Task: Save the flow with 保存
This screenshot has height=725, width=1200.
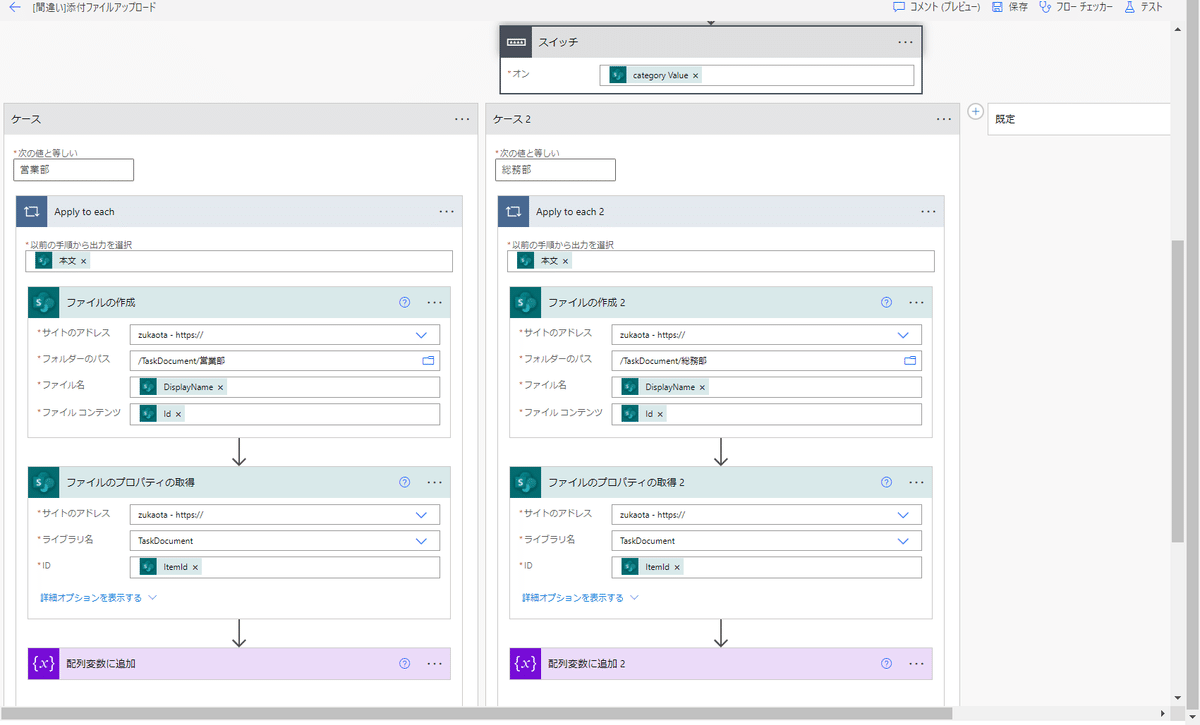Action: [1009, 7]
